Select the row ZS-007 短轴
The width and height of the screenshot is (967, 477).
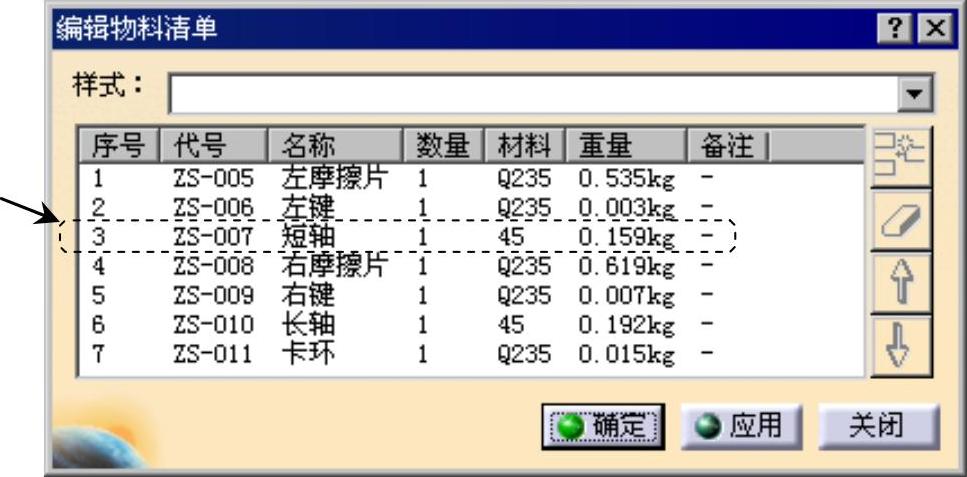click(x=471, y=237)
